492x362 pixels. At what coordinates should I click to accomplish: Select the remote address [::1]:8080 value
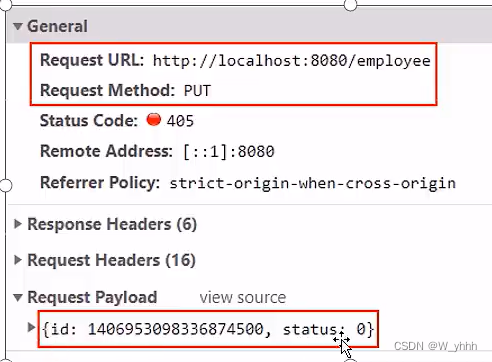pyautogui.click(x=229, y=152)
